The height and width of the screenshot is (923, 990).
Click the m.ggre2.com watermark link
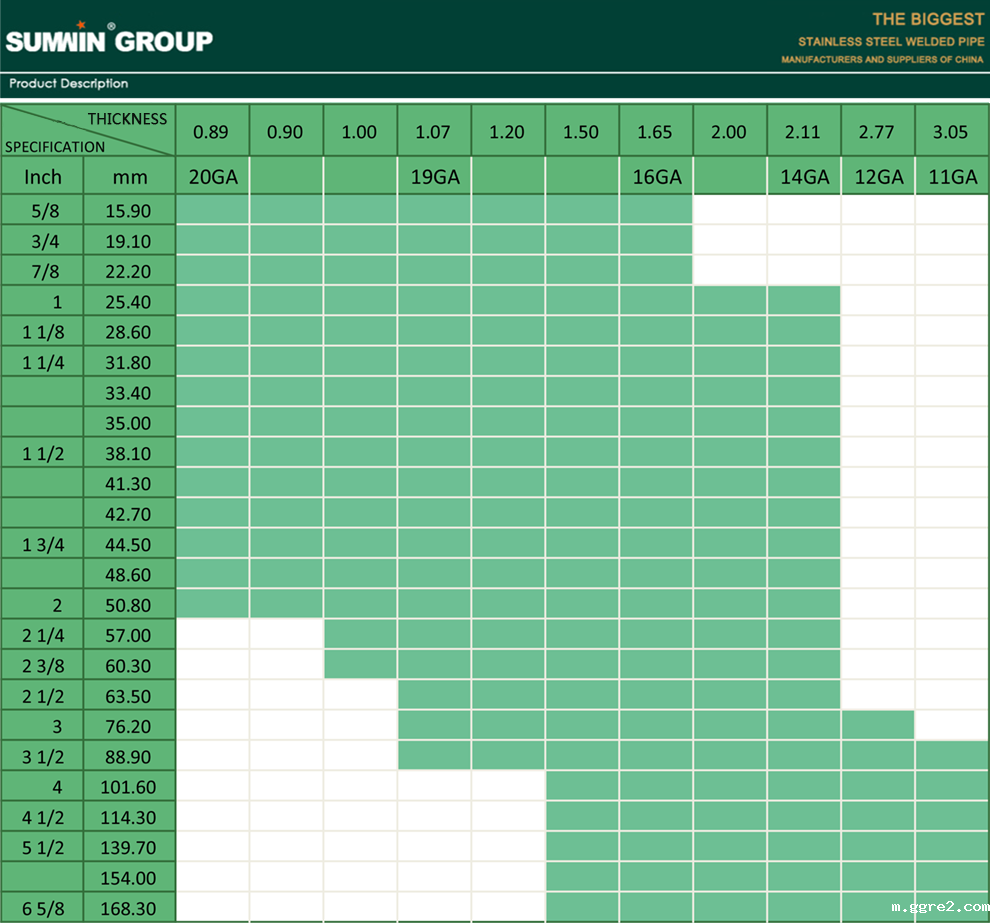(x=938, y=907)
